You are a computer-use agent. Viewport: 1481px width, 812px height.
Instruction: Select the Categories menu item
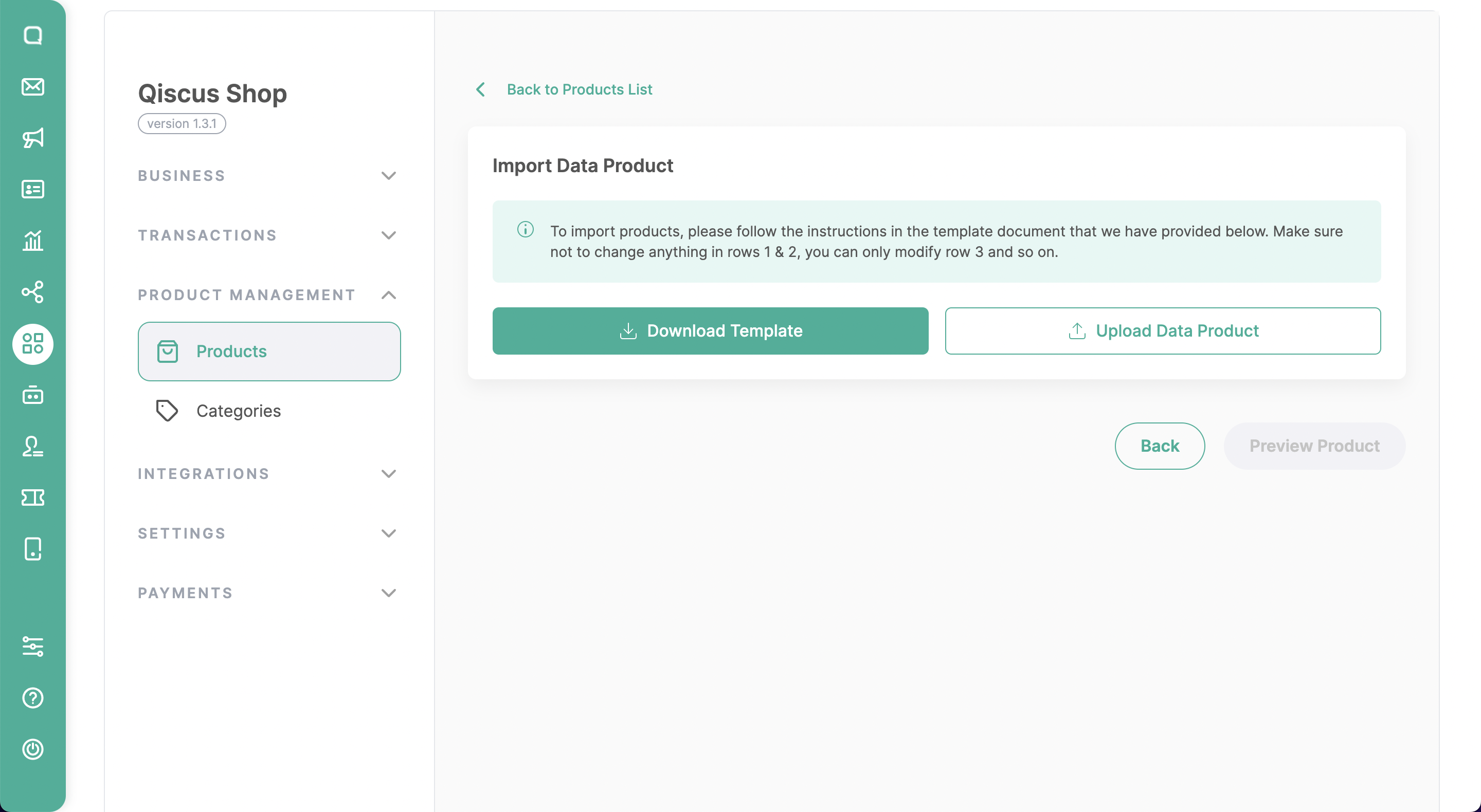[238, 411]
